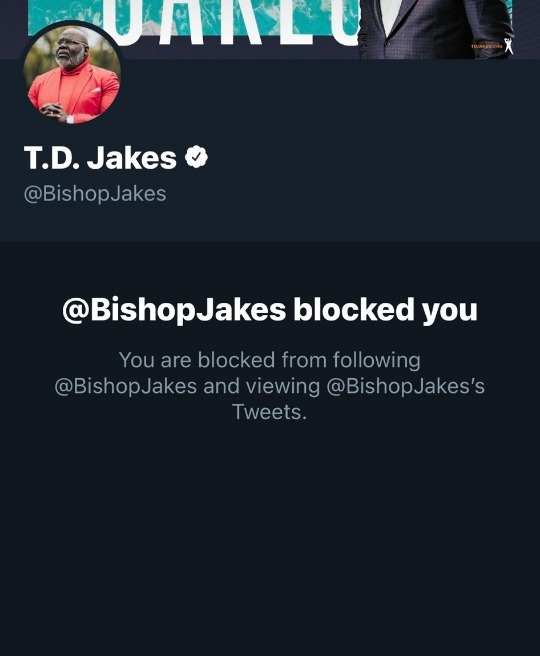Tap the "@BishopJakes's" mention in message

pos(405,386)
